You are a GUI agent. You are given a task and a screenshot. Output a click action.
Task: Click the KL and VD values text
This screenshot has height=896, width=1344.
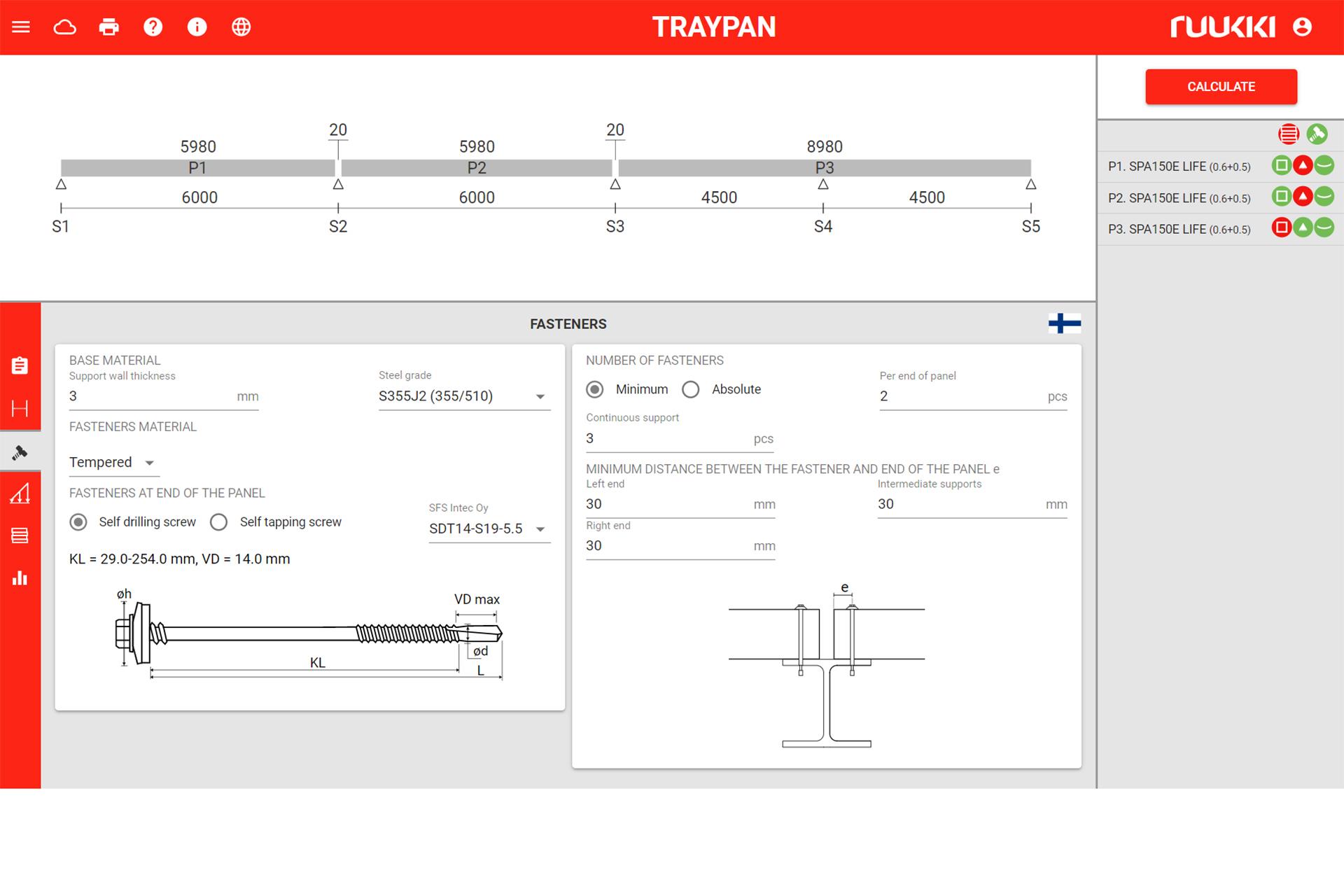pyautogui.click(x=179, y=559)
